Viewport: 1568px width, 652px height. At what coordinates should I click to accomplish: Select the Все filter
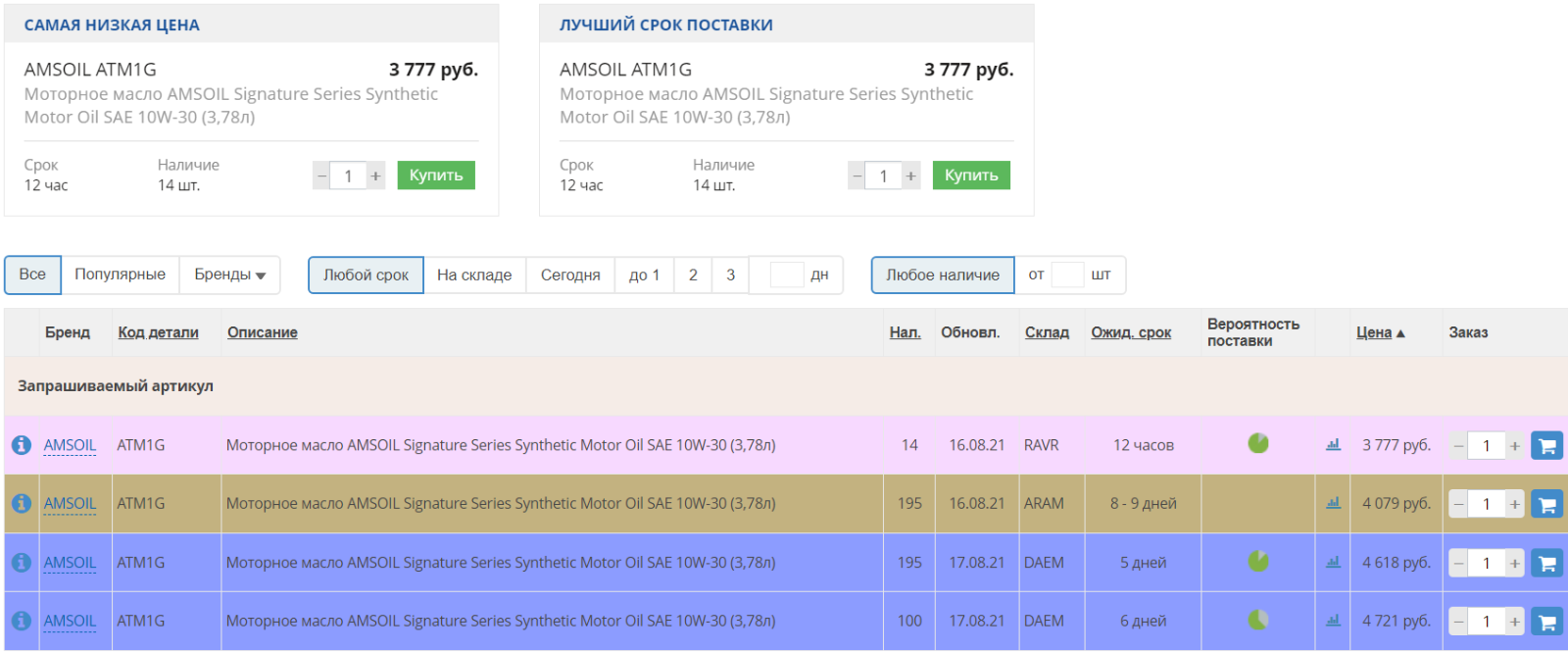tap(32, 275)
